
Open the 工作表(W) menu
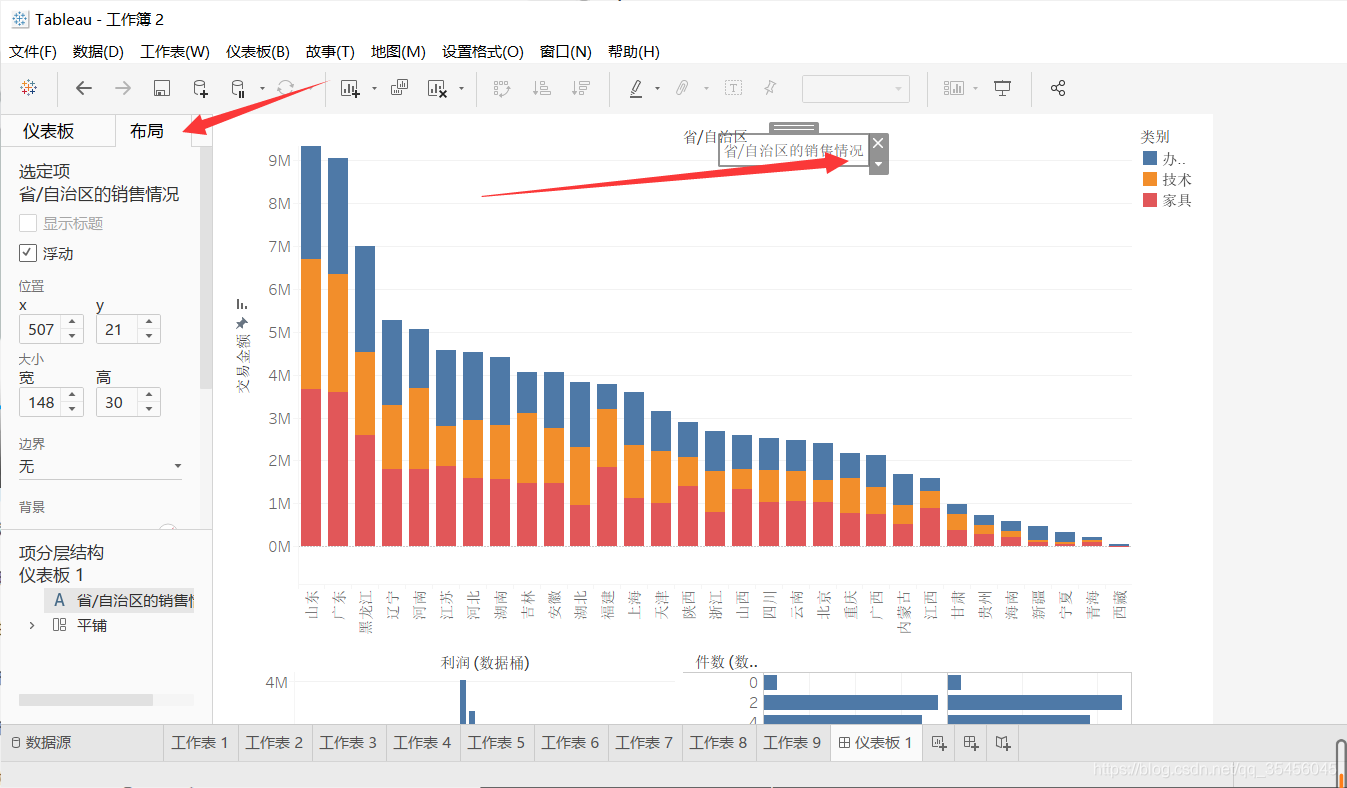click(175, 52)
